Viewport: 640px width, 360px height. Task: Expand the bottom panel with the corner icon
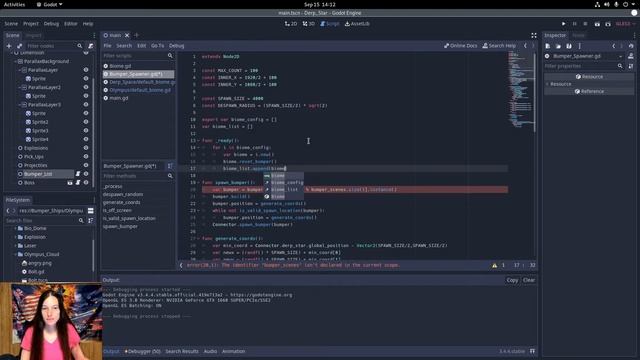click(532, 351)
